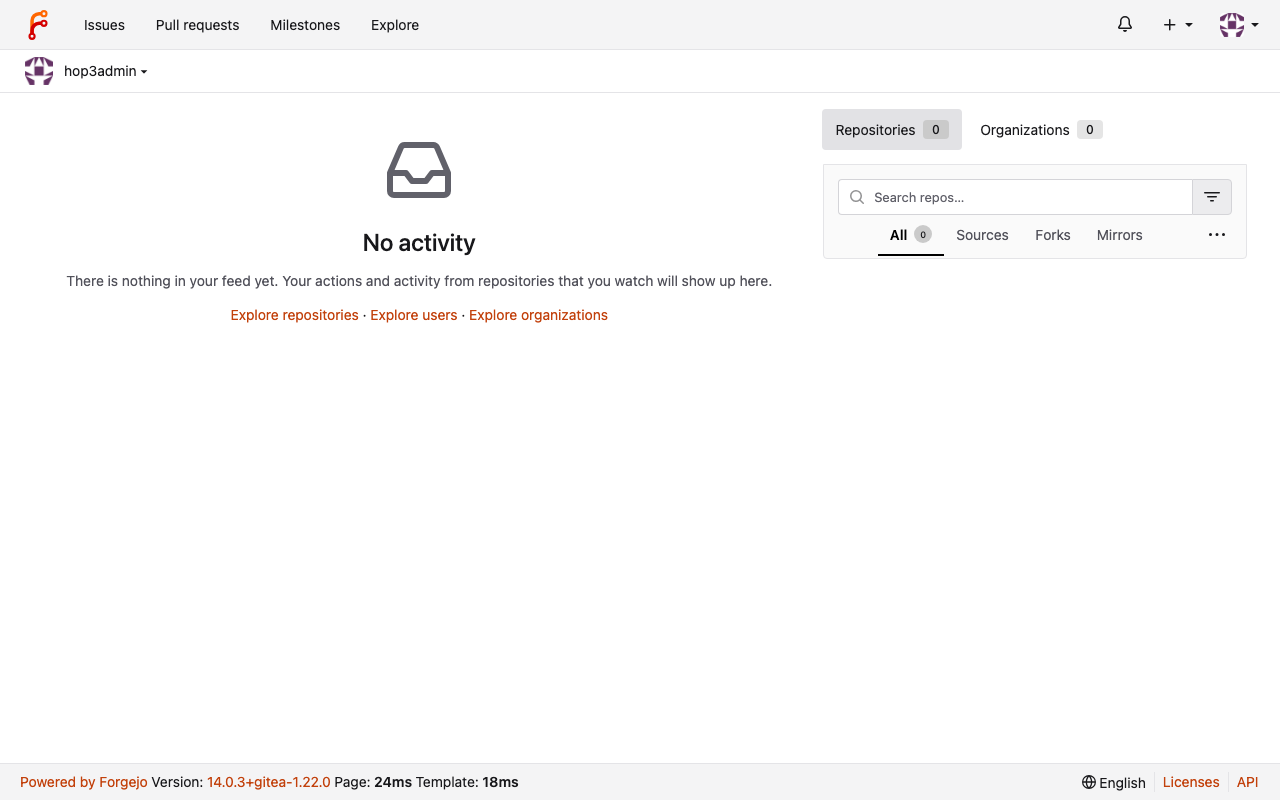Open the plus create menu
1280x800 pixels.
(1178, 25)
